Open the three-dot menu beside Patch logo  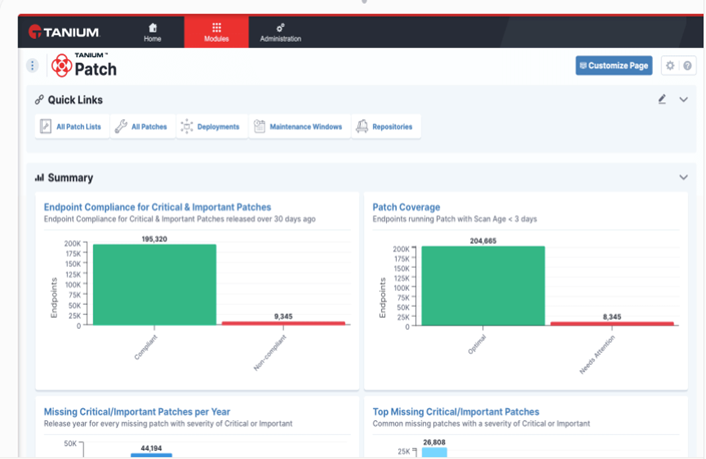point(32,66)
